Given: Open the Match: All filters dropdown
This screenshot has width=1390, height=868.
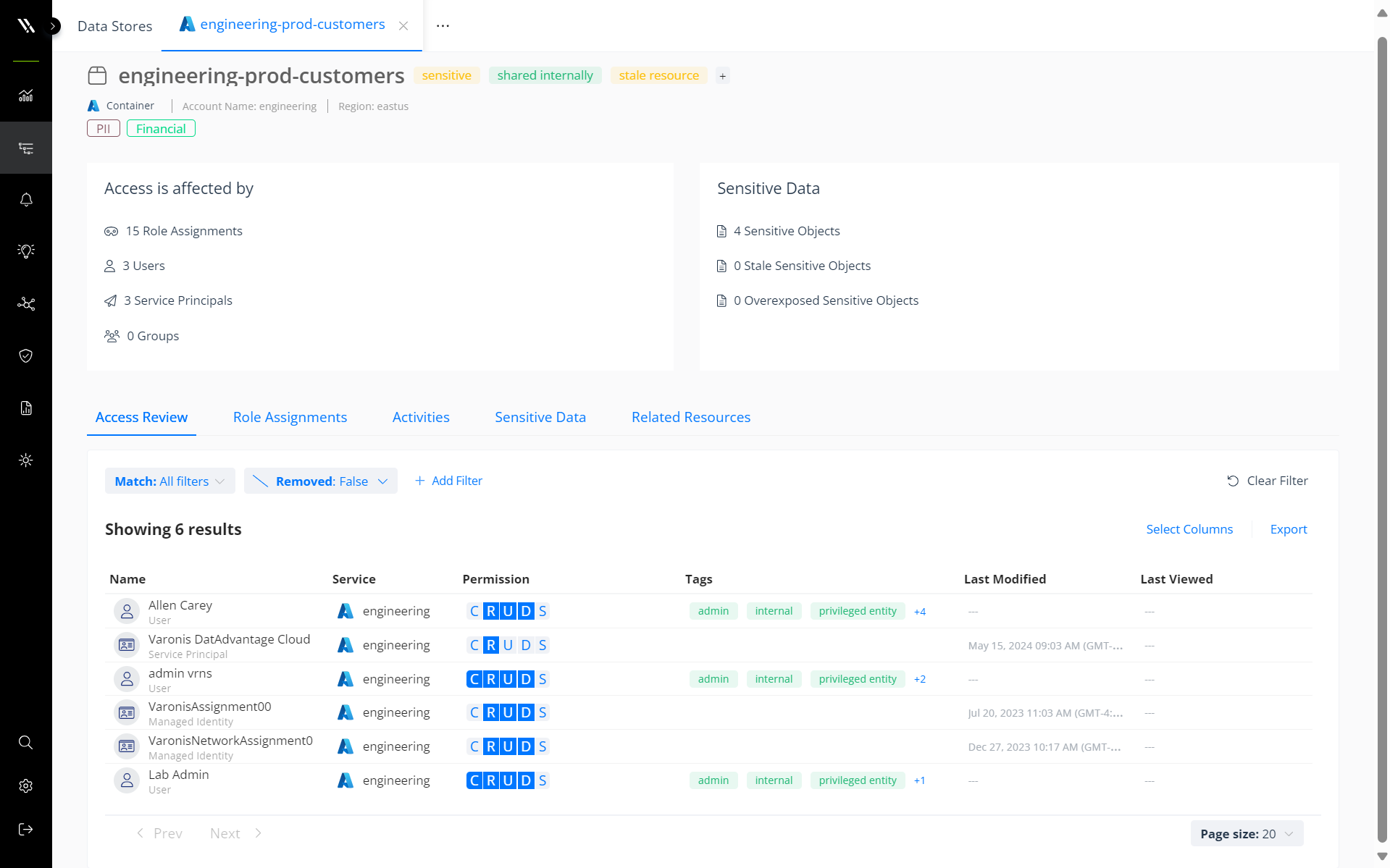Looking at the screenshot, I should click(x=170, y=481).
